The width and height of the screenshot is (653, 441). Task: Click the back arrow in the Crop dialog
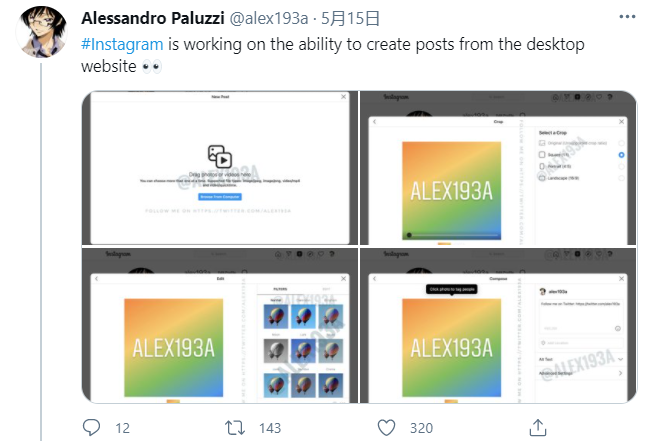(374, 122)
